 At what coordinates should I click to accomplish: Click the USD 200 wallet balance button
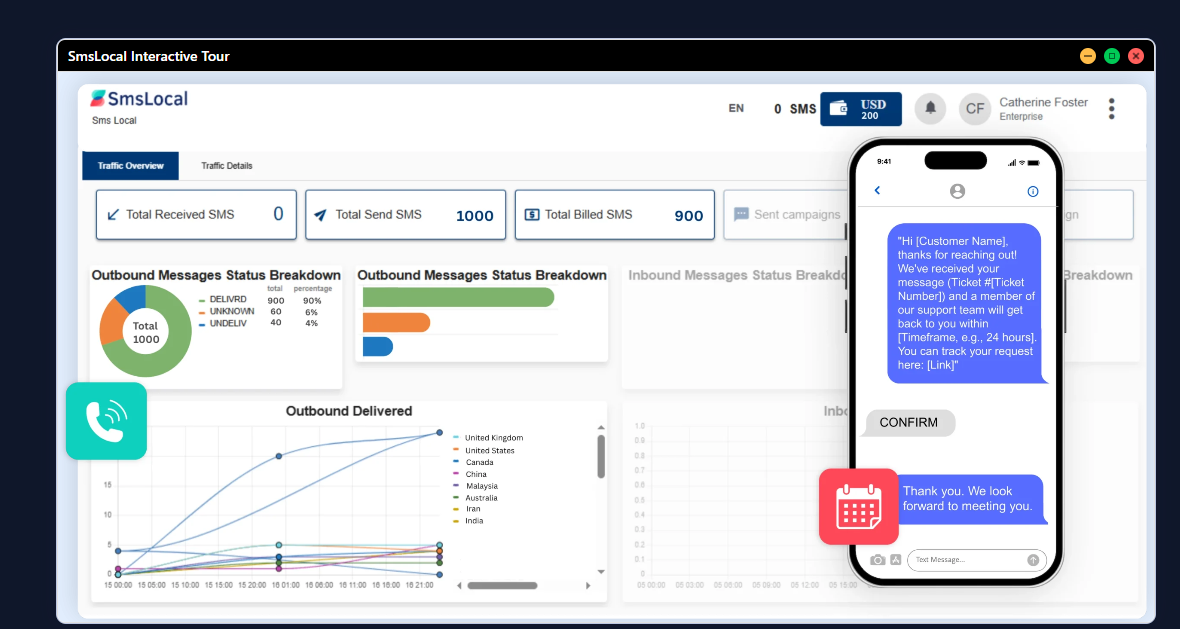pos(861,109)
